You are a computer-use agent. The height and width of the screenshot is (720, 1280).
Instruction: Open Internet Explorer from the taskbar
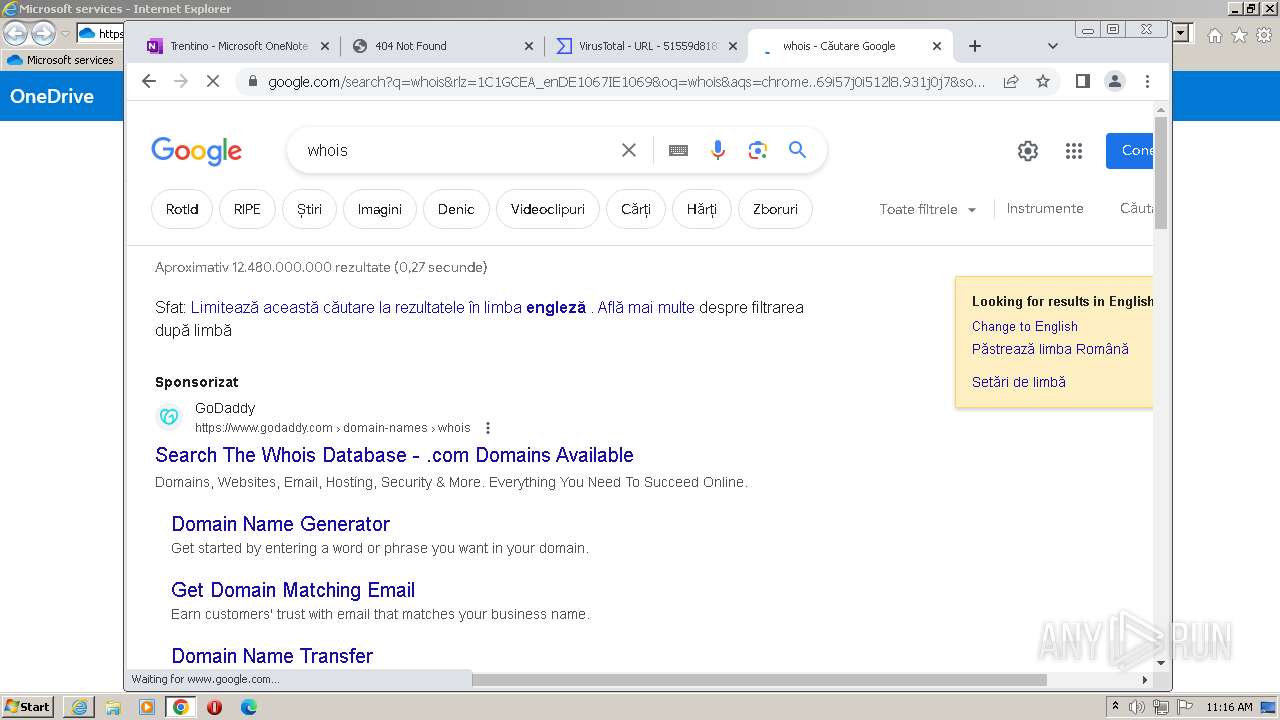coord(79,707)
